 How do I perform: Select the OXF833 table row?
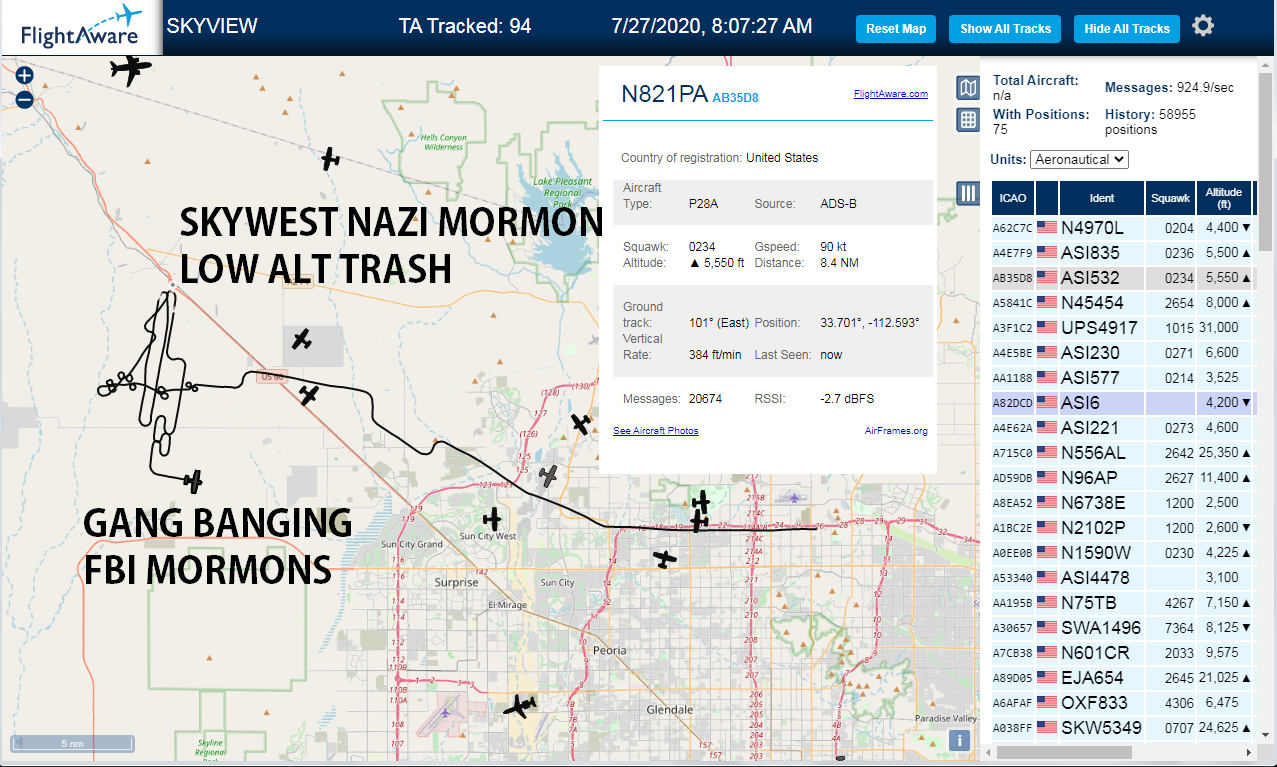pos(1123,703)
